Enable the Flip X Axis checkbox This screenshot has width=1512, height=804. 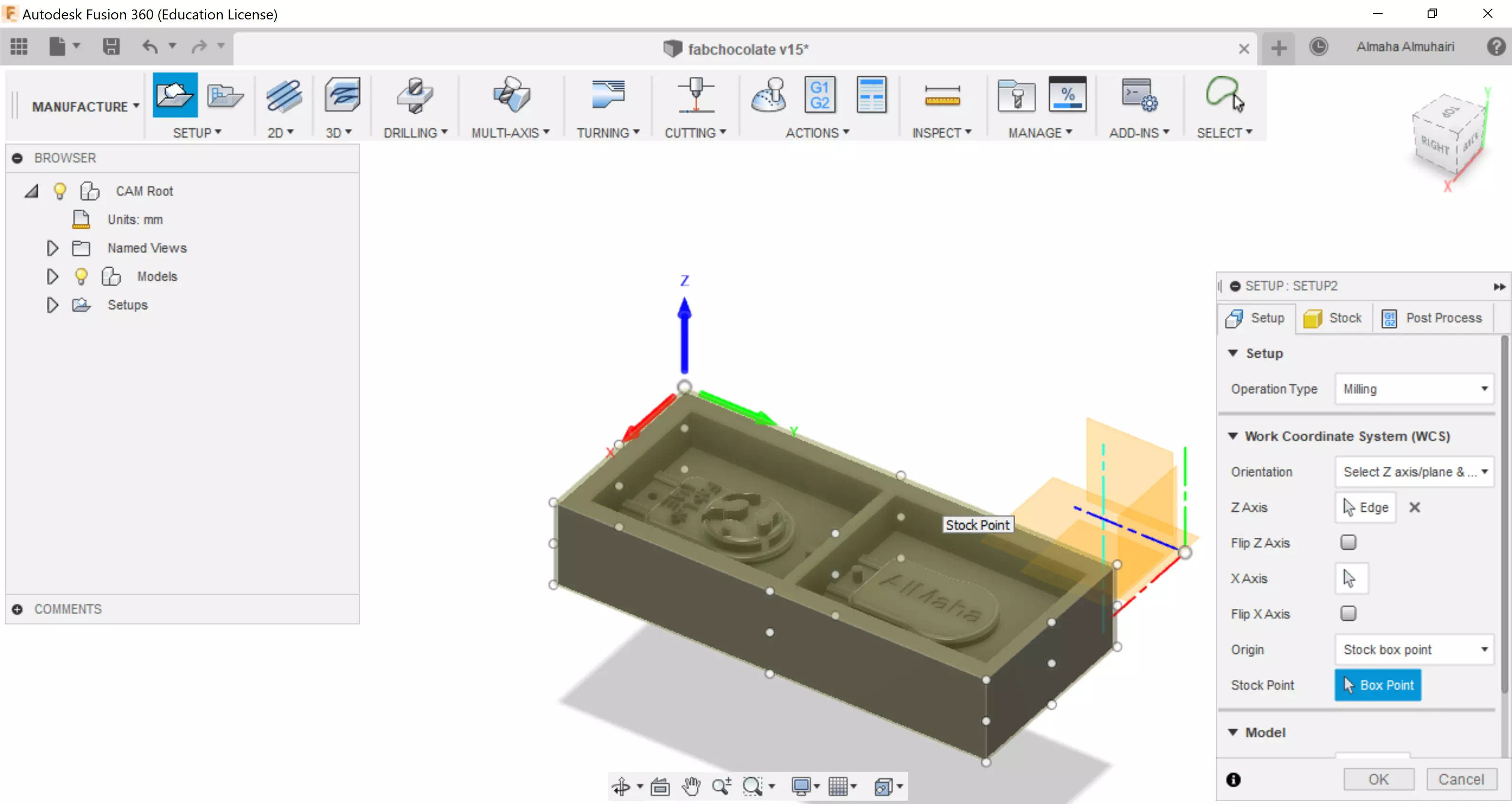(1348, 613)
